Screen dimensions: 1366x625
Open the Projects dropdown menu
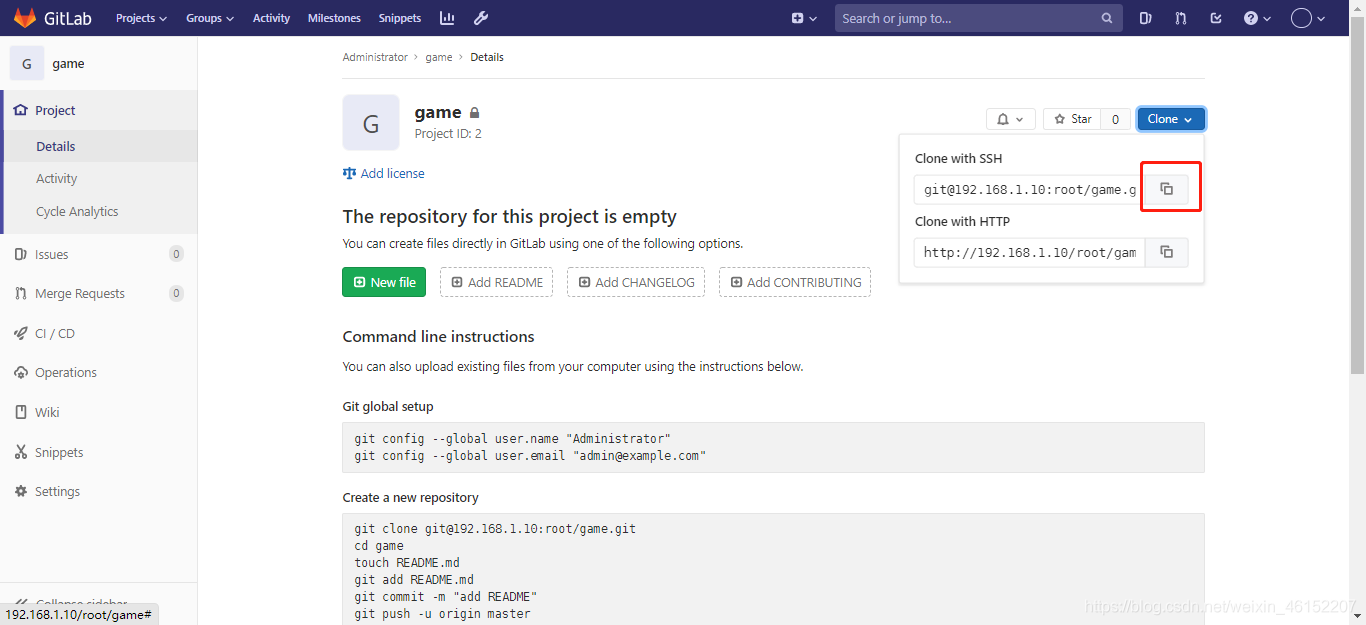pyautogui.click(x=141, y=18)
